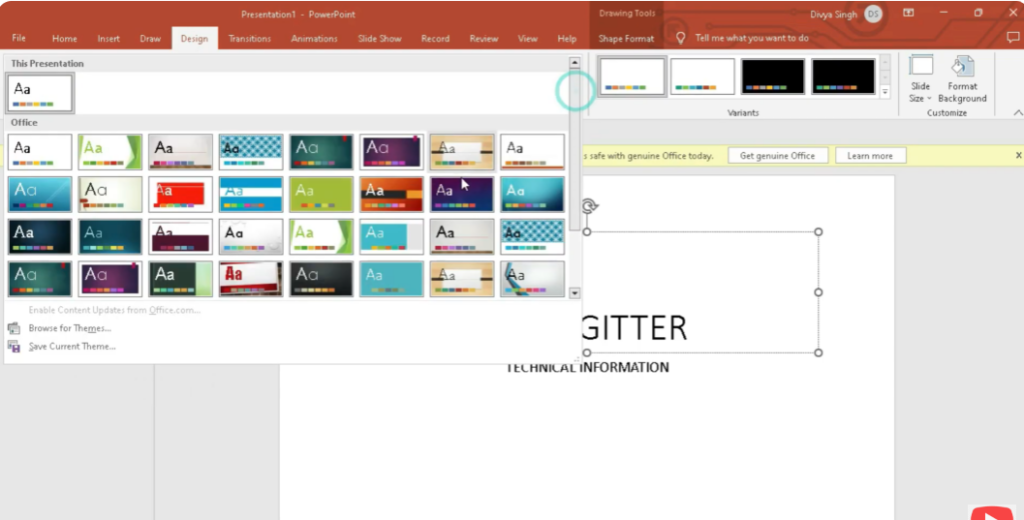Collapse the ribbon with the chevron
This screenshot has height=520, width=1024.
(x=1017, y=113)
